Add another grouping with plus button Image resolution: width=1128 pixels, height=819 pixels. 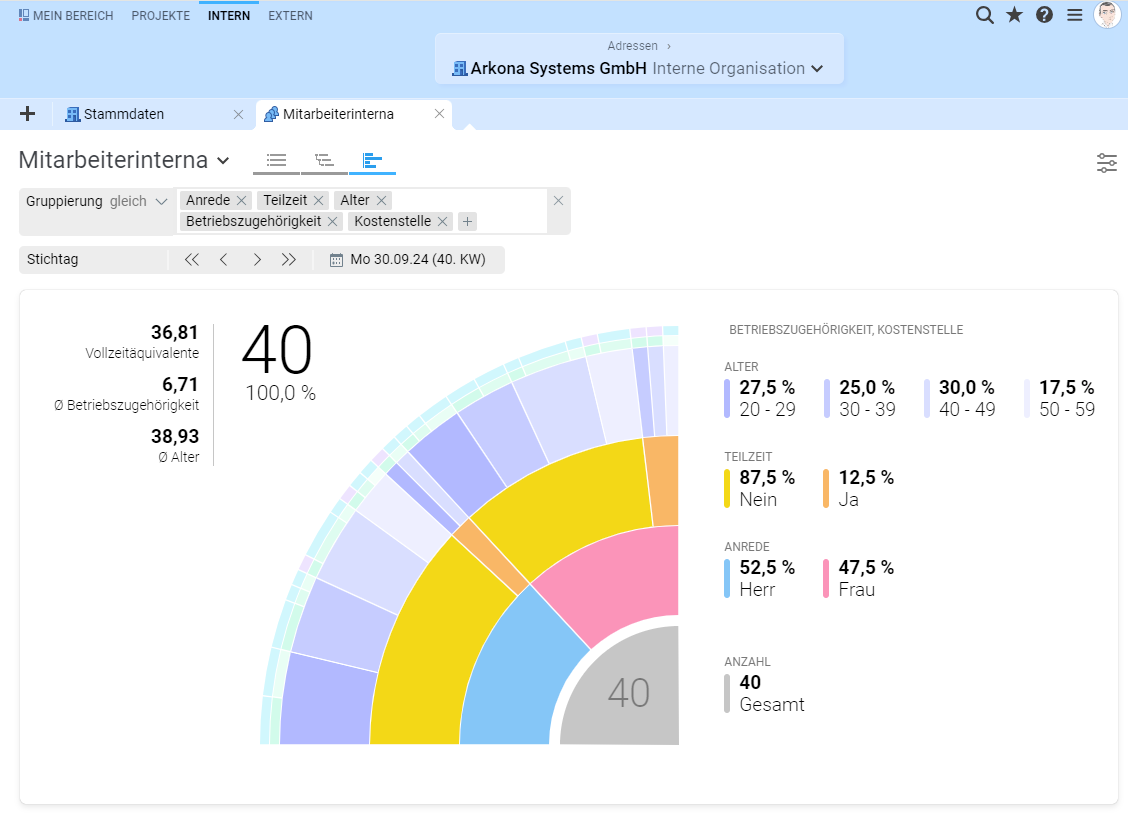[x=468, y=222]
